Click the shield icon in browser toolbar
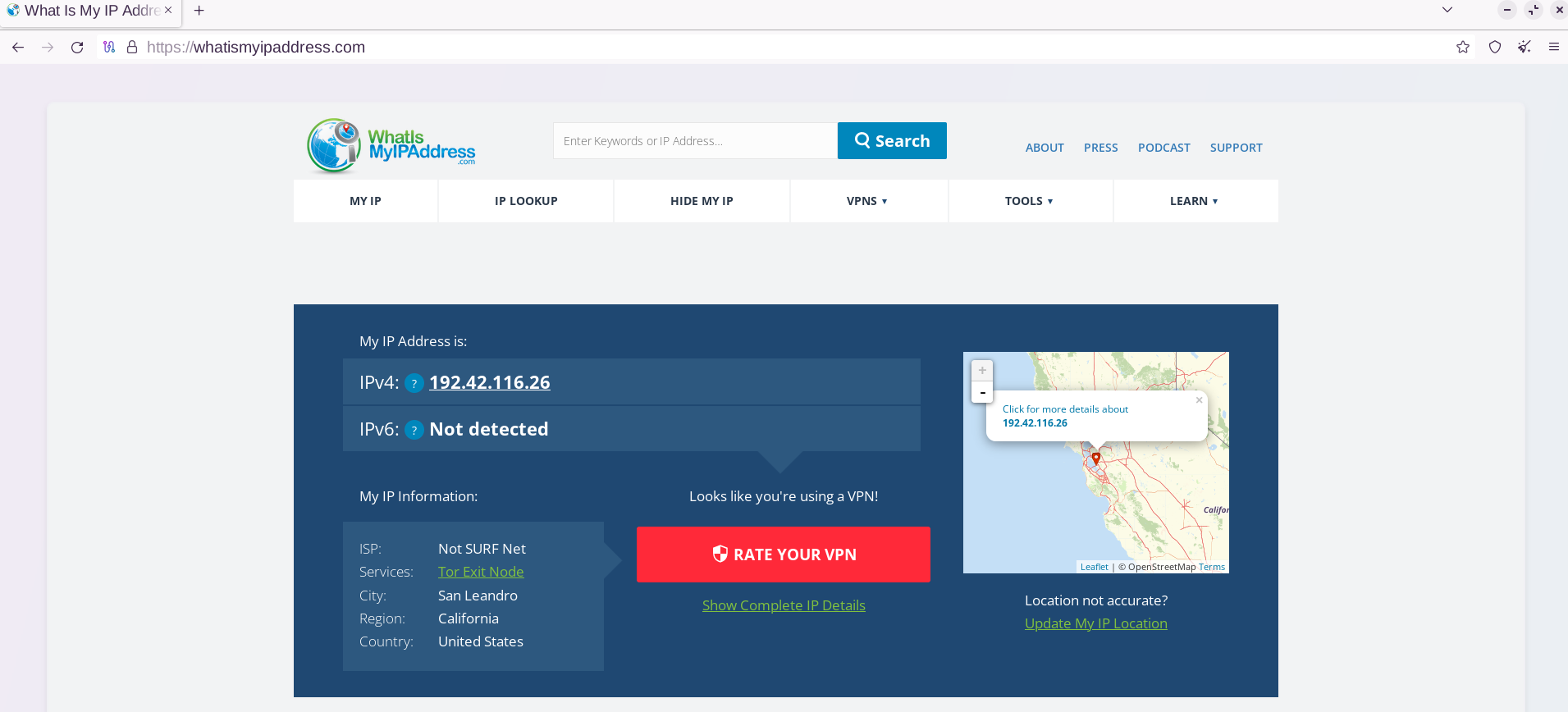Viewport: 1568px width, 712px height. click(1494, 48)
